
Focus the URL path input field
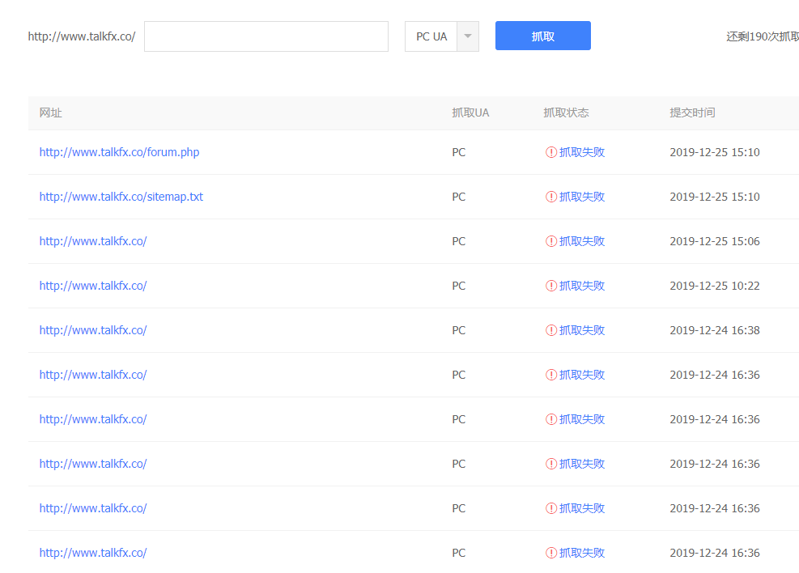266,36
